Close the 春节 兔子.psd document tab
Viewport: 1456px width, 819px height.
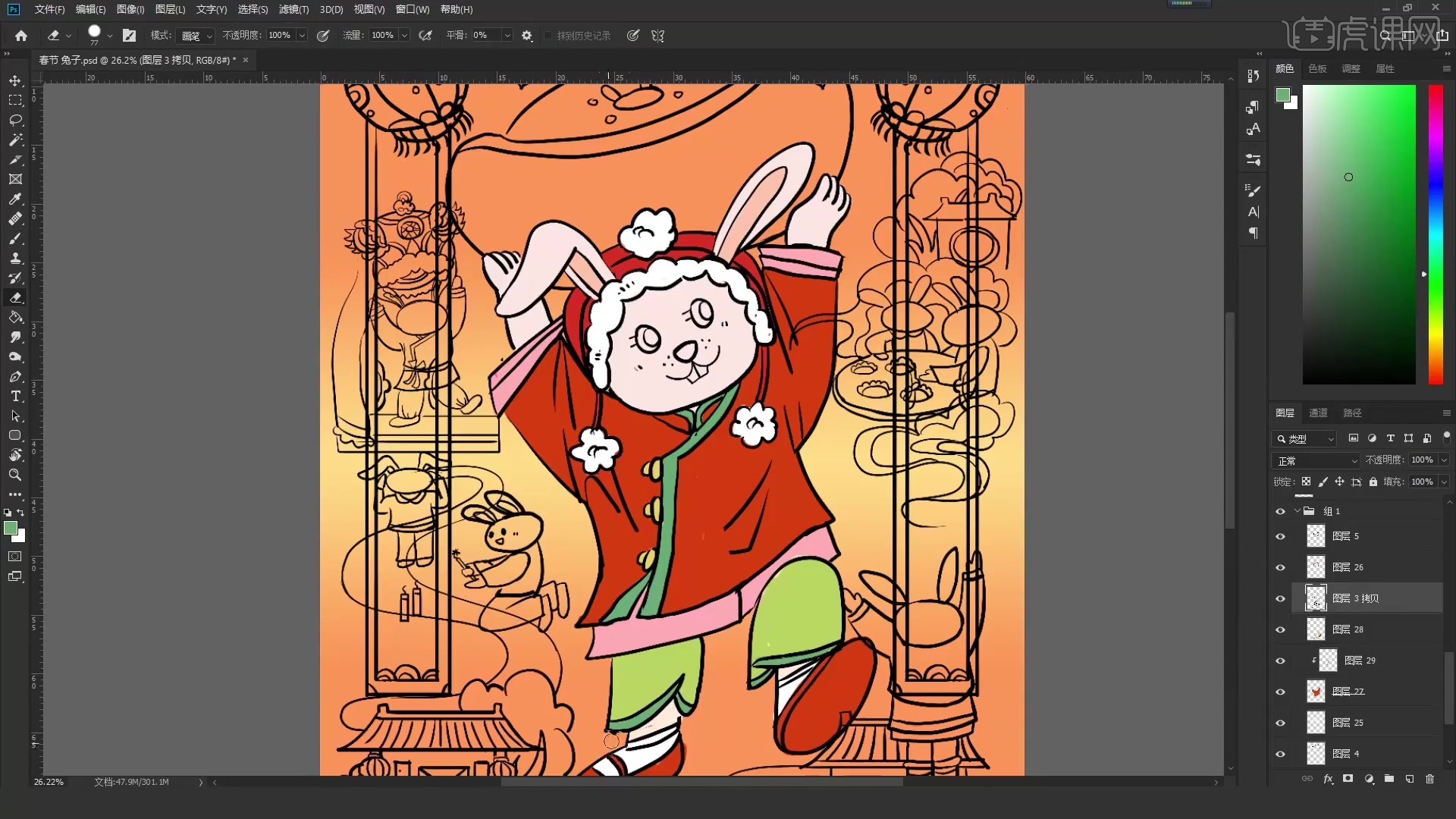[x=246, y=60]
